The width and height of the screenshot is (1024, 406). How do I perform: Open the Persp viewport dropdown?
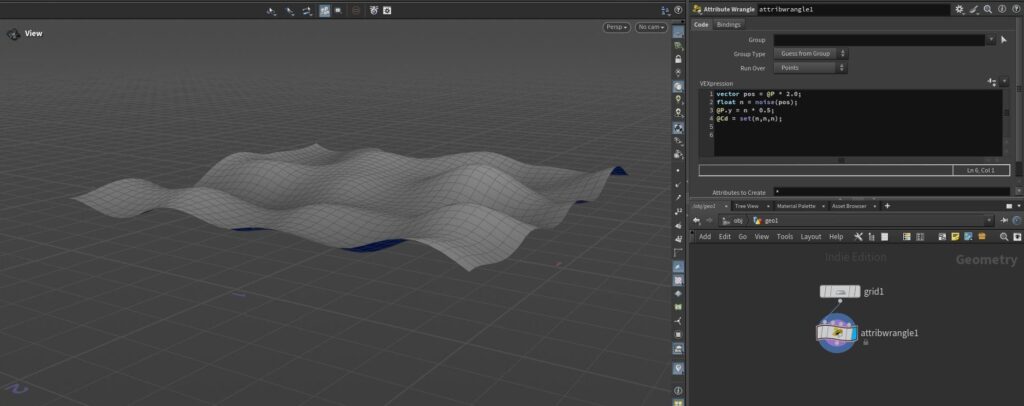pyautogui.click(x=616, y=27)
